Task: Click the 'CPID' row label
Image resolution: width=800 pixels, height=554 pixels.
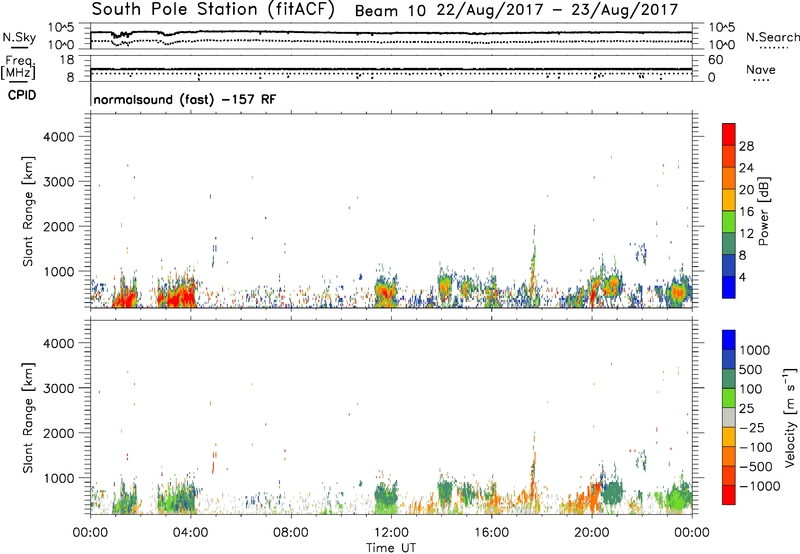Action: pos(22,95)
